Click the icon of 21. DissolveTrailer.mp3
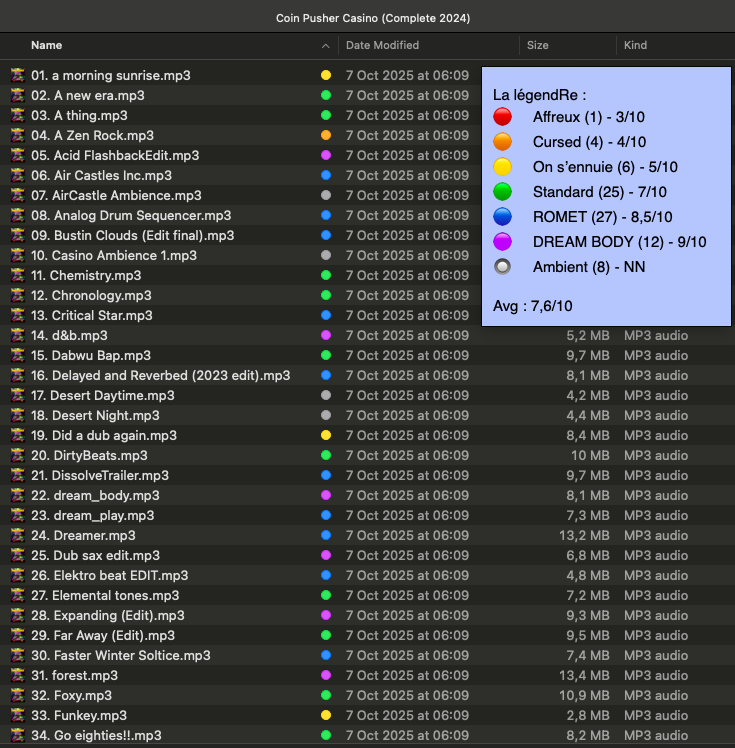 click(18, 476)
